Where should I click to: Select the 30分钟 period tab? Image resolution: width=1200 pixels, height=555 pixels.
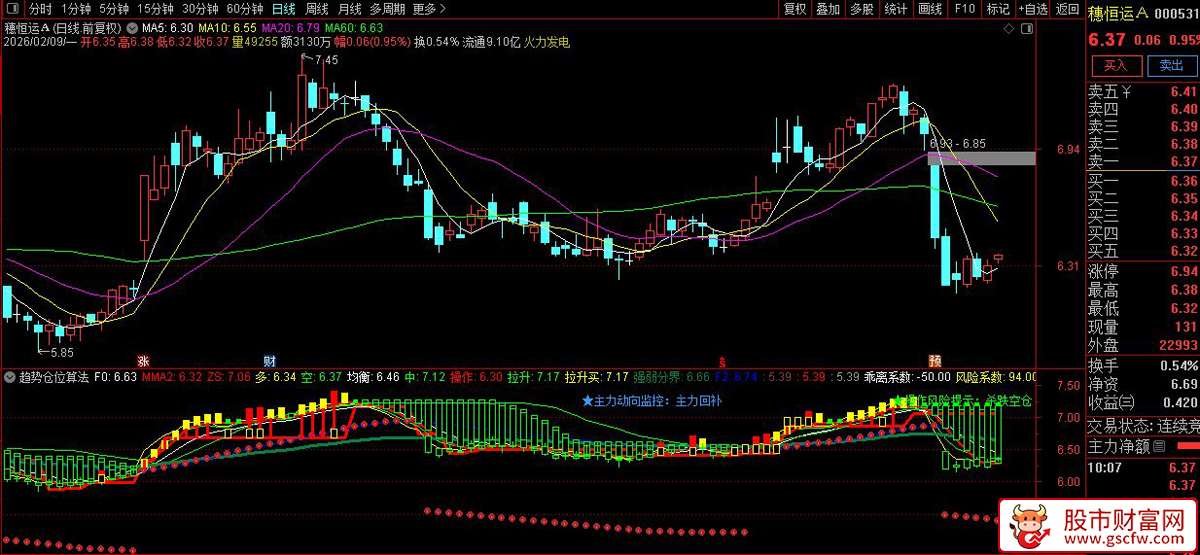(x=200, y=9)
